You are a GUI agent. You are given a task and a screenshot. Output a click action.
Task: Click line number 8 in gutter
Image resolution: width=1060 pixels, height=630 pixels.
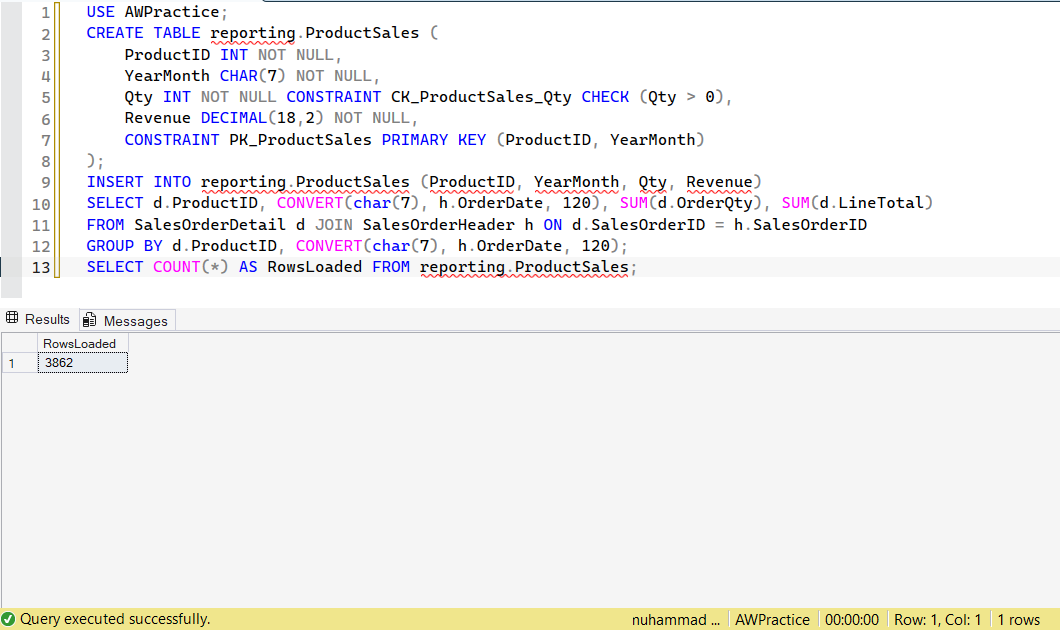point(45,162)
